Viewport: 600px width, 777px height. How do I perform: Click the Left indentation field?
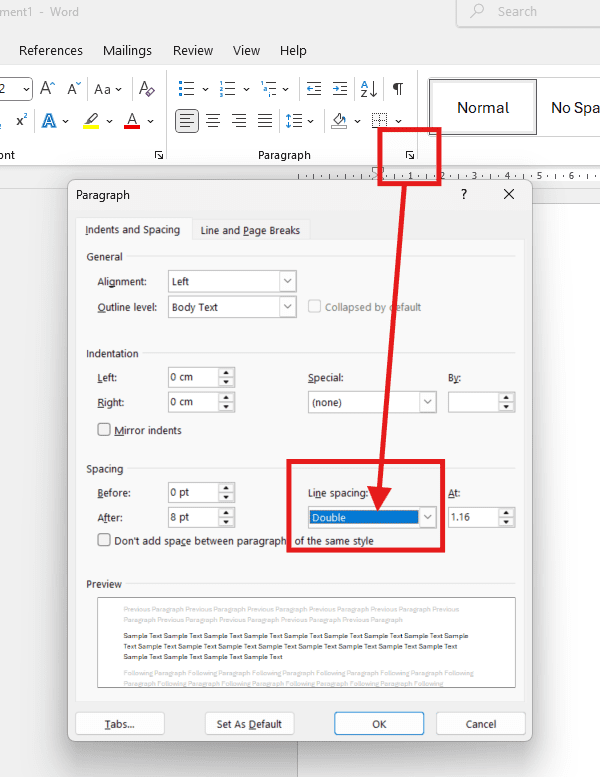coord(193,377)
